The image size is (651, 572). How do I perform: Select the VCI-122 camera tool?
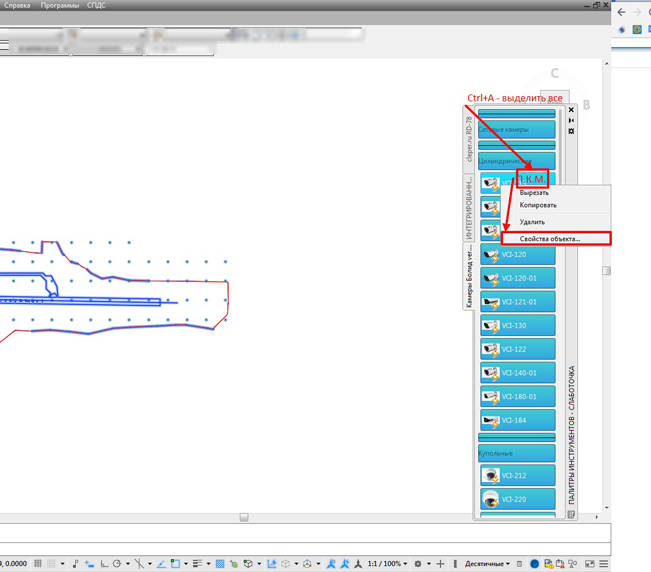point(517,349)
